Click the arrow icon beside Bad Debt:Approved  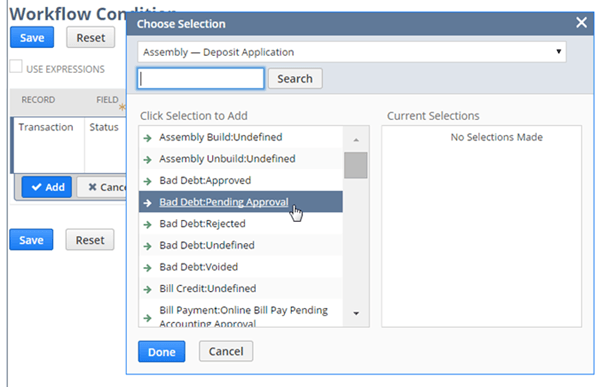tap(147, 181)
